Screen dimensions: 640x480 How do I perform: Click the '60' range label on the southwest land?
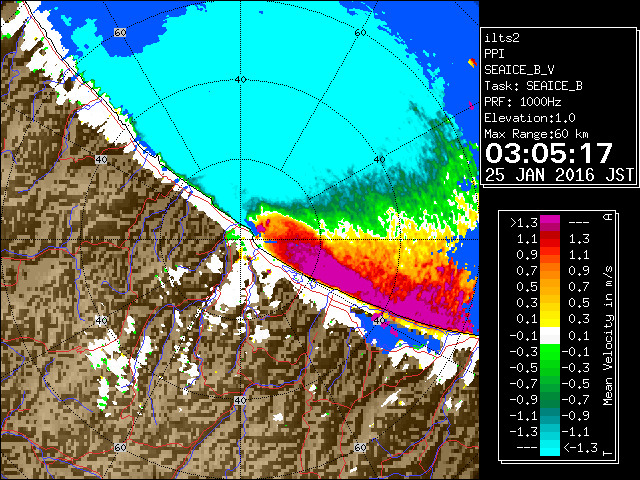click(120, 447)
